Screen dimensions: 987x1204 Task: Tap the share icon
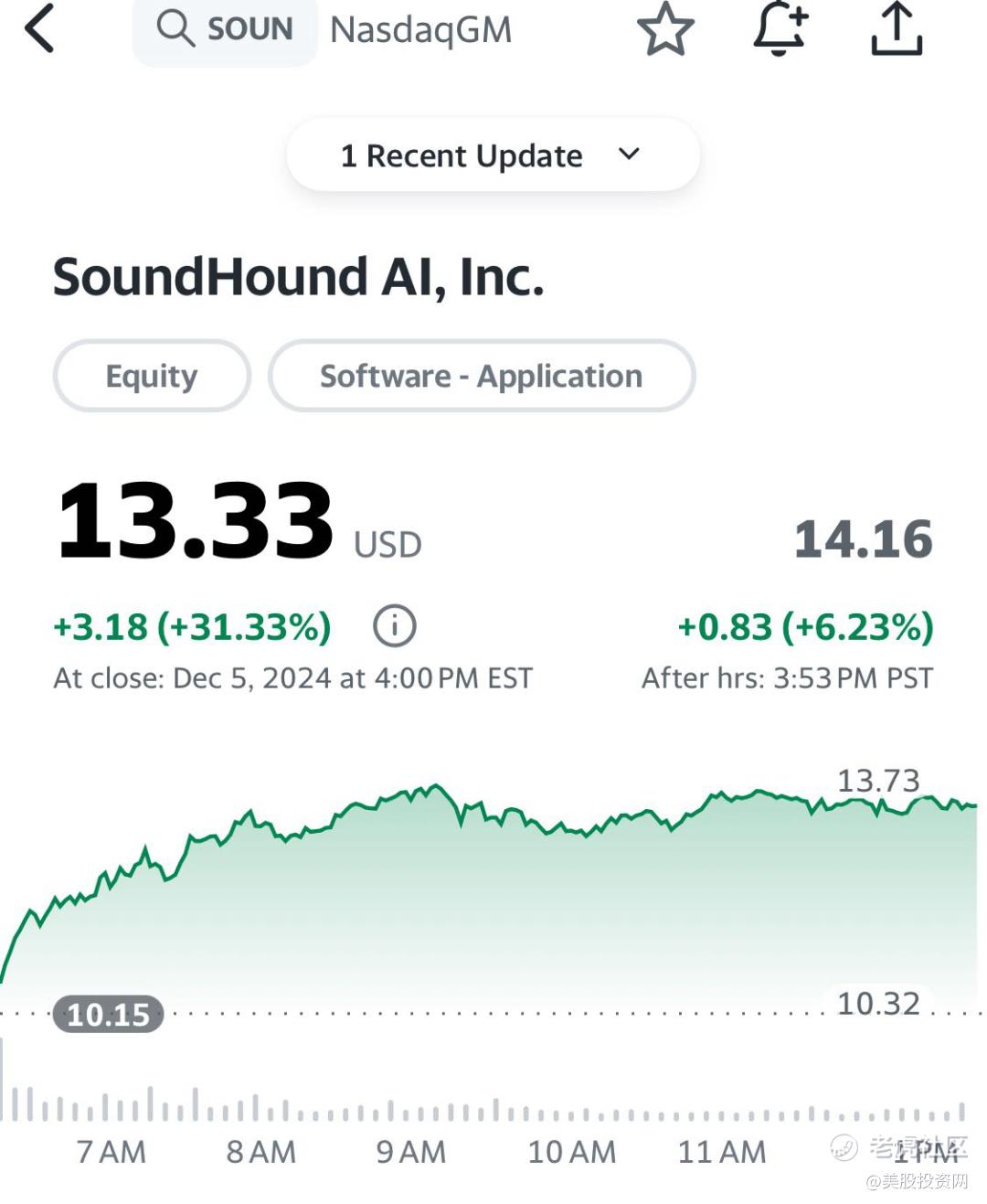[896, 28]
